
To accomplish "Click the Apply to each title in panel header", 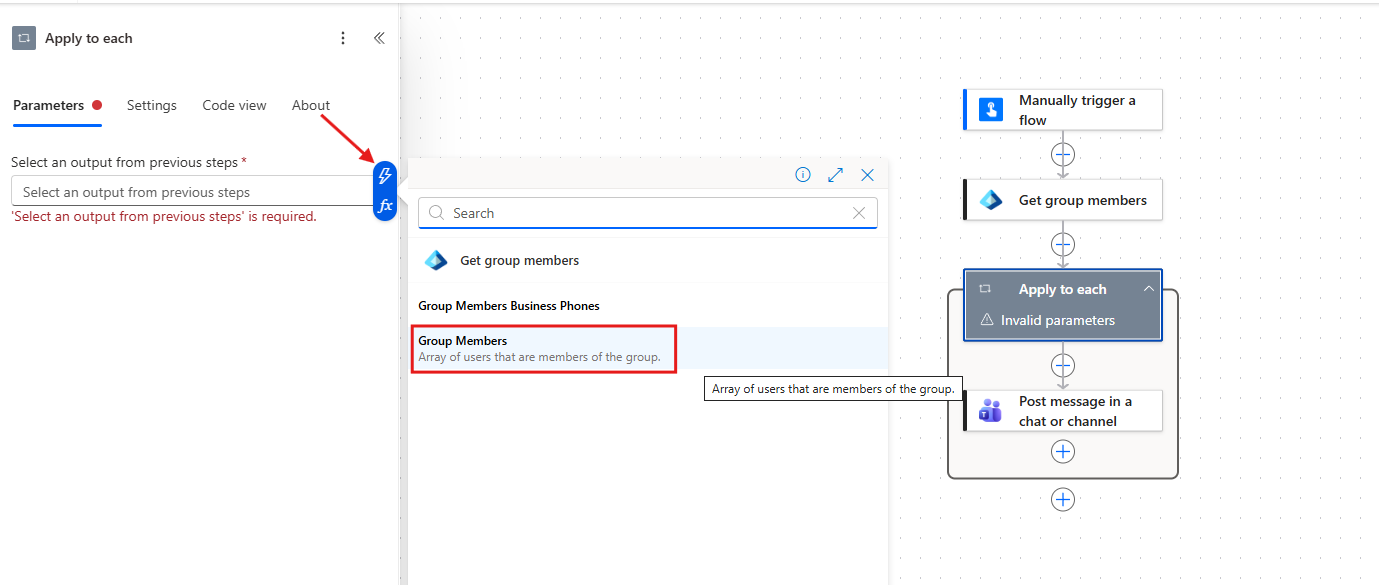I will pyautogui.click(x=89, y=38).
